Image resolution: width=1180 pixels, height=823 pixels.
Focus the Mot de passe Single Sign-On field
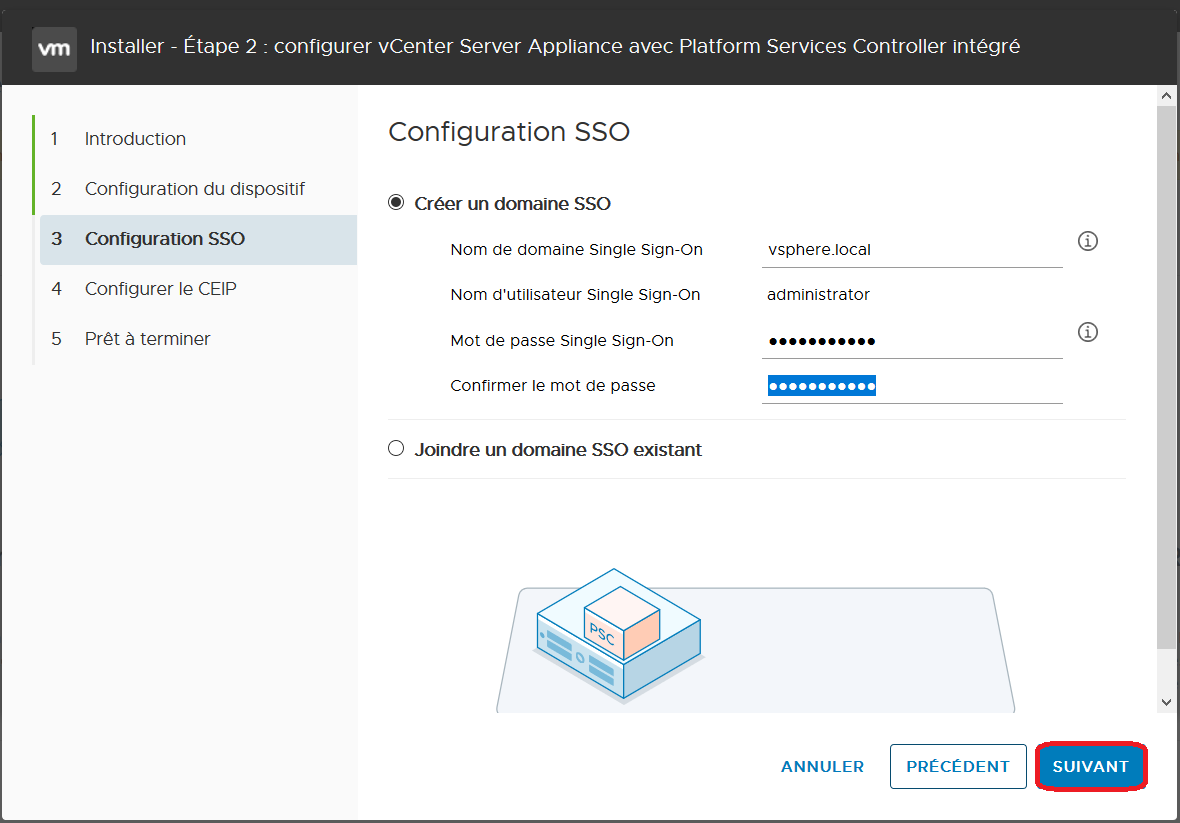point(912,341)
